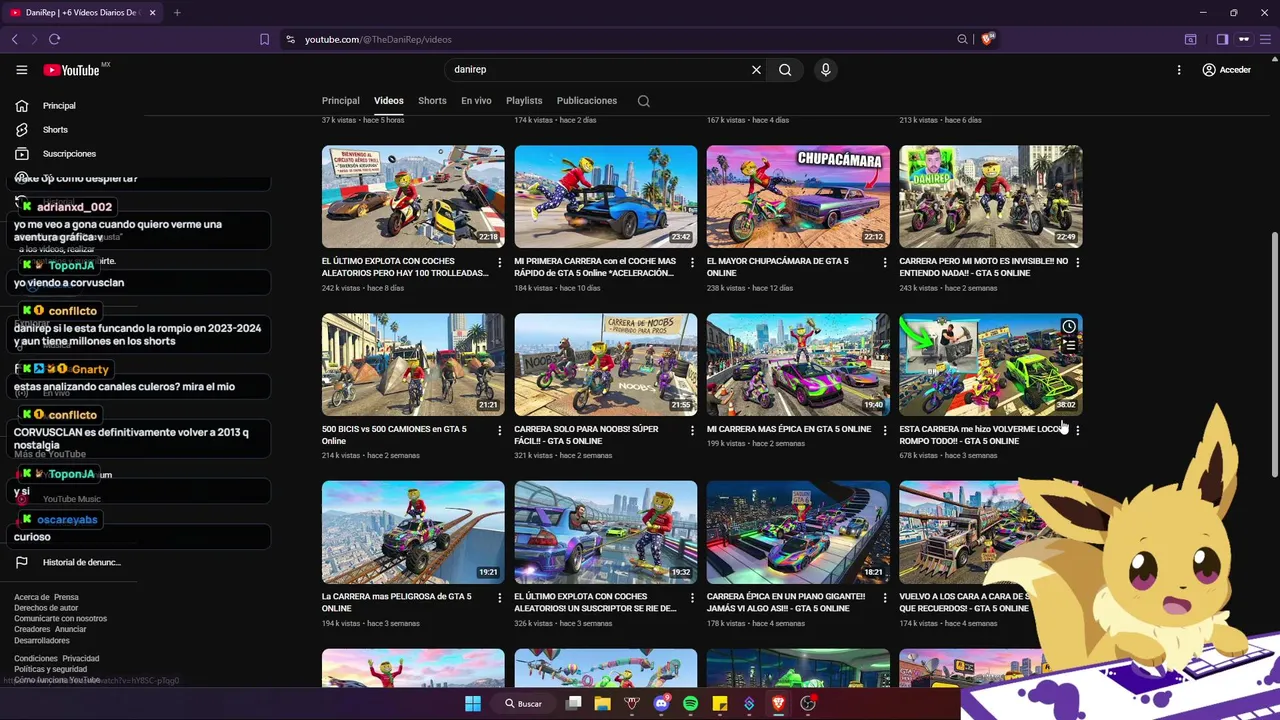
Task: Open Sticky Notes from the taskbar
Action: pos(720,703)
